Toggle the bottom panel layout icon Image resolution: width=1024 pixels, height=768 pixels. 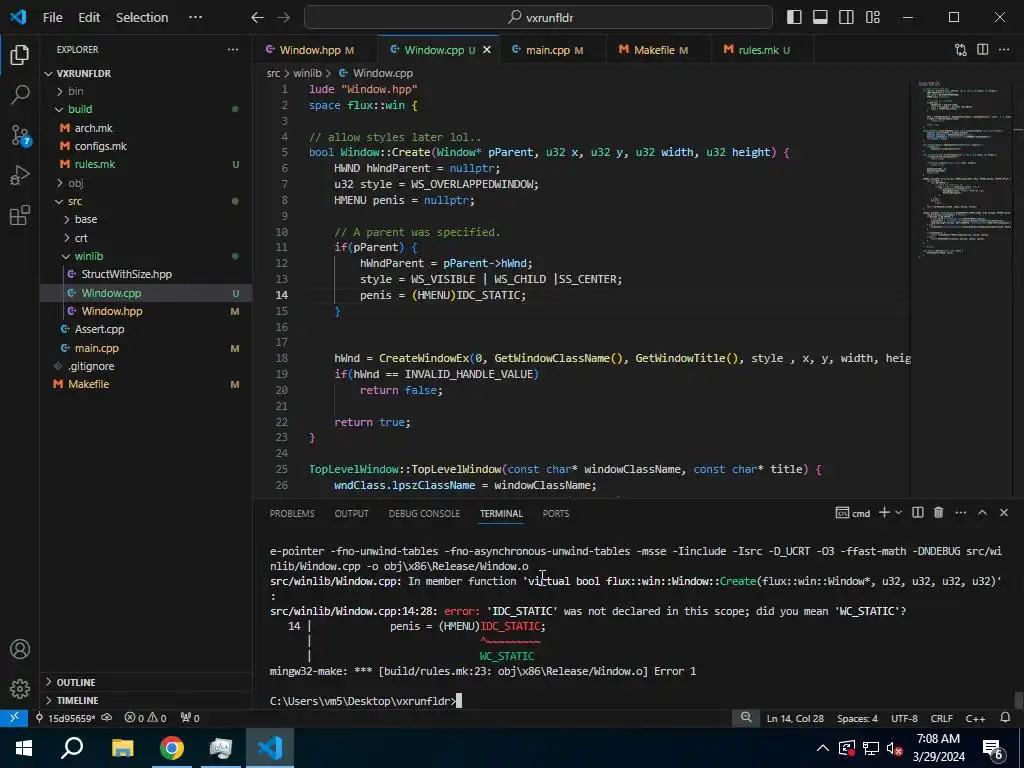coord(820,18)
